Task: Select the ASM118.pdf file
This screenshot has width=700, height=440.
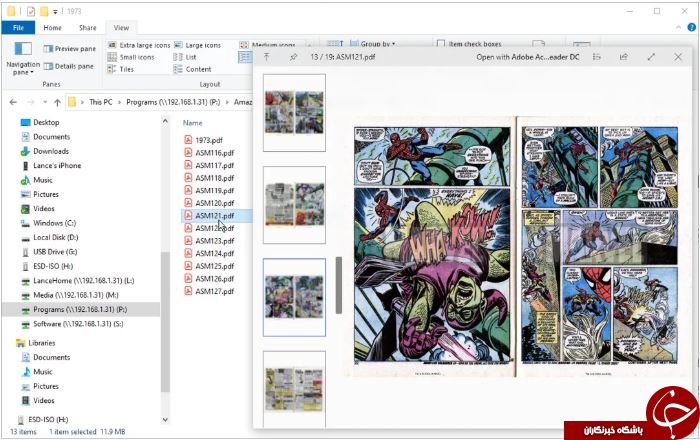Action: (x=209, y=178)
